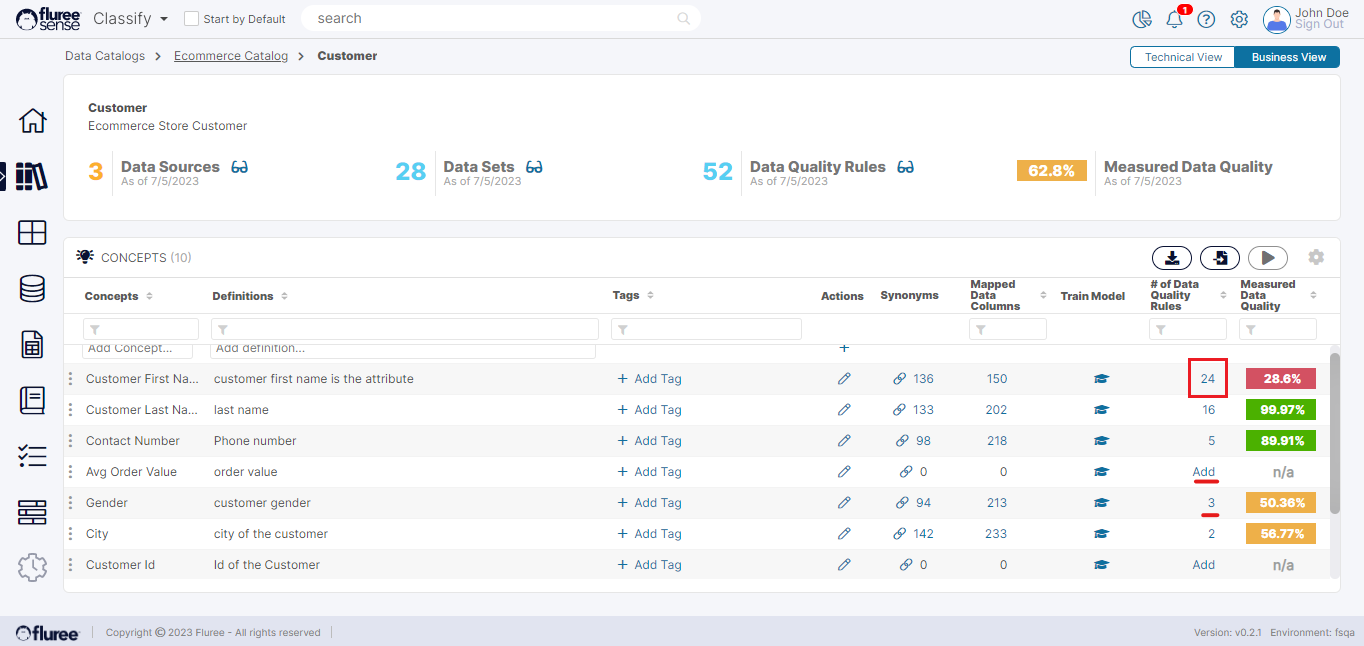Click train model icon for Contact Number
Viewport: 1364px width, 646px height.
coord(1101,441)
